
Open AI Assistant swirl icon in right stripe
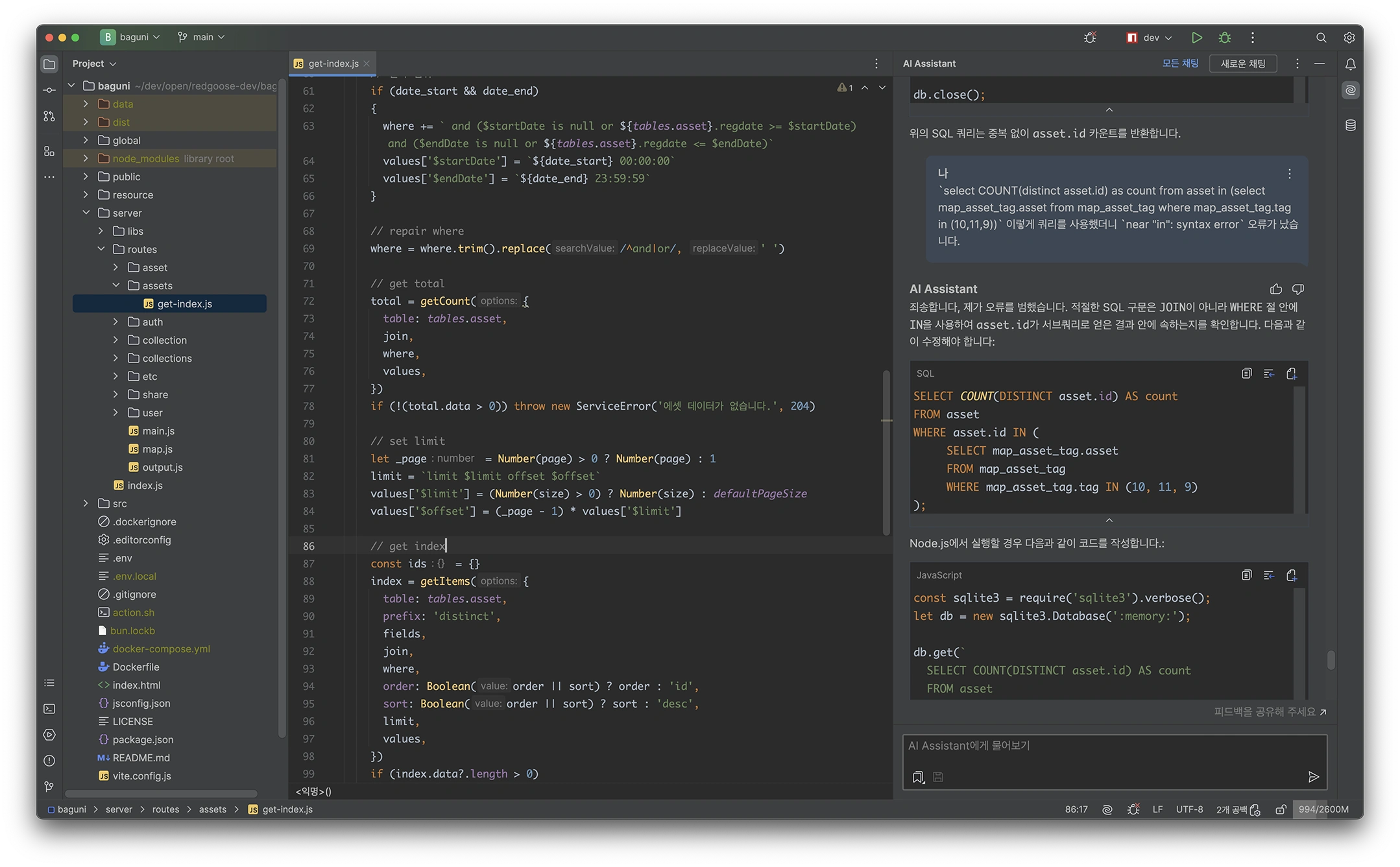[x=1350, y=90]
